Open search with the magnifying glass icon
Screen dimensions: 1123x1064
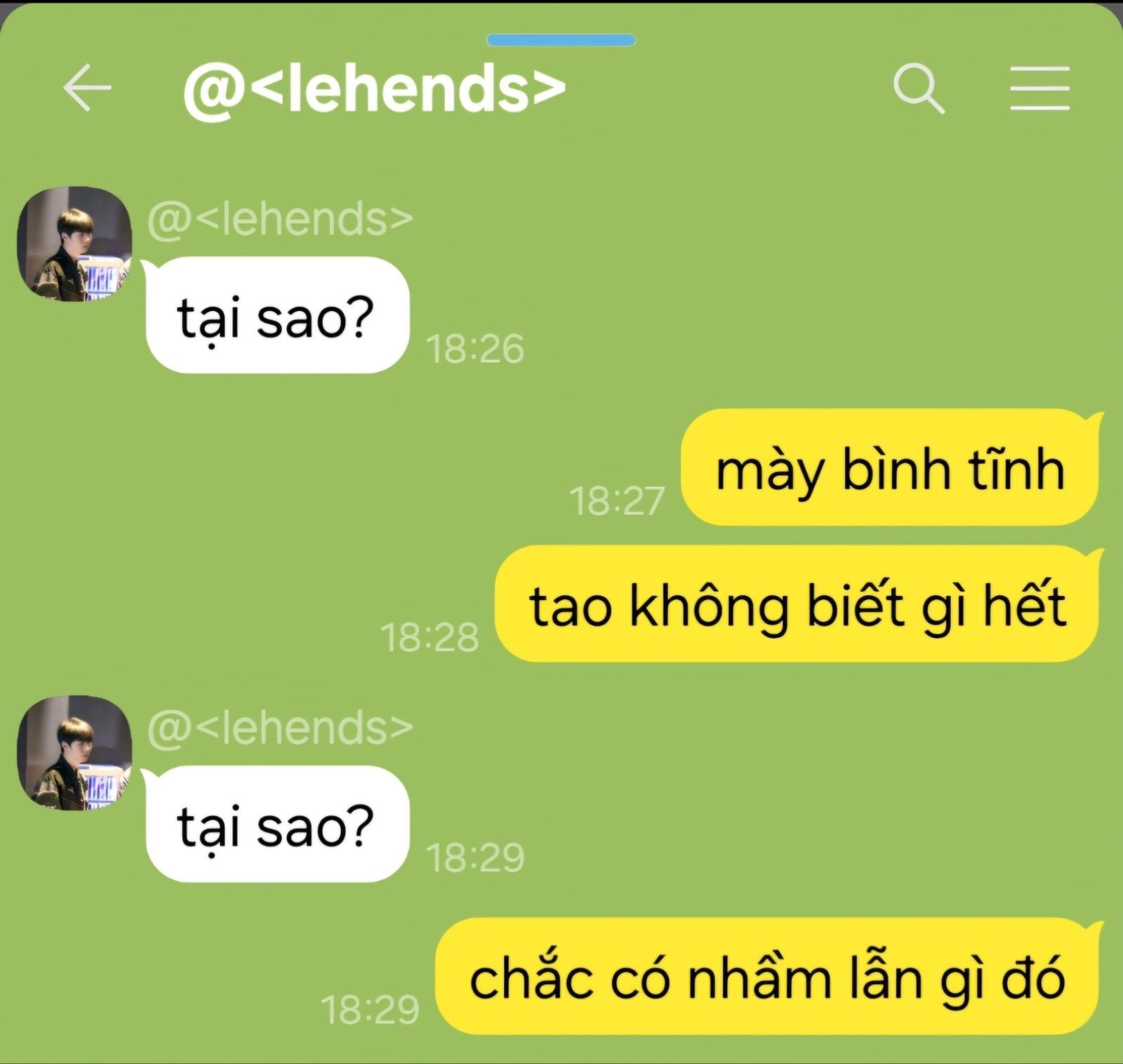click(919, 88)
